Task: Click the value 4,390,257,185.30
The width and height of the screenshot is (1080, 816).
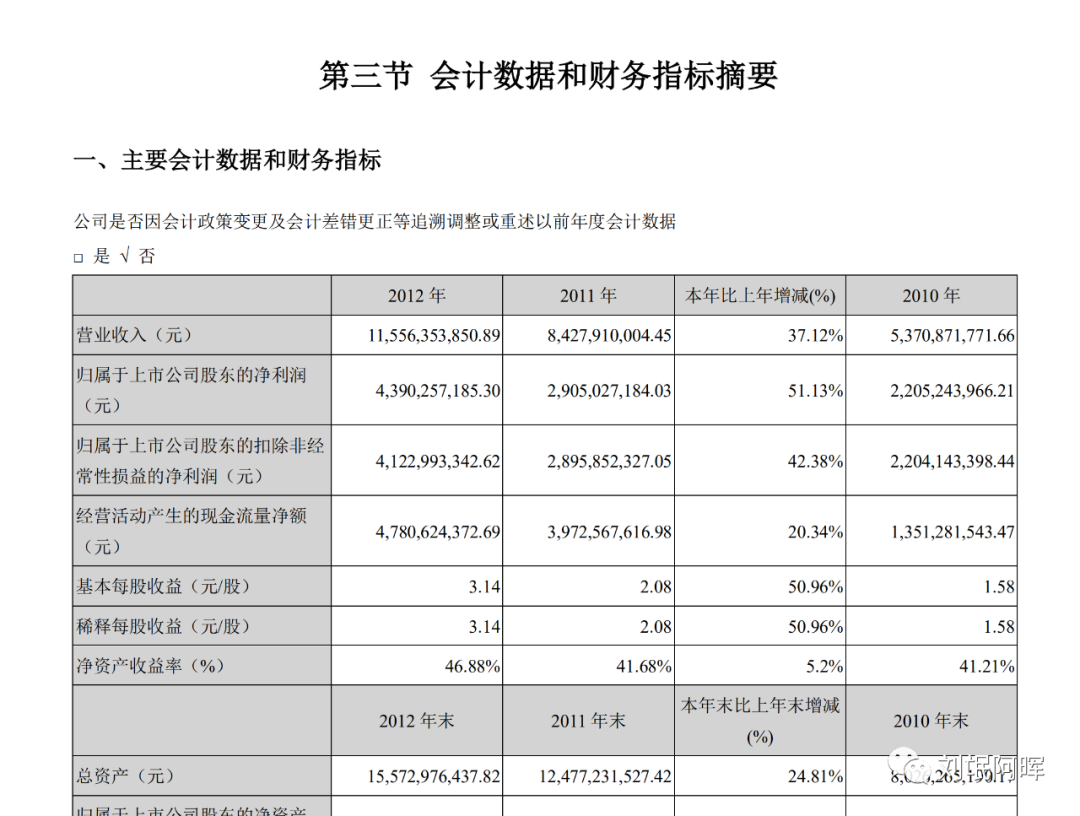Action: 438,390
